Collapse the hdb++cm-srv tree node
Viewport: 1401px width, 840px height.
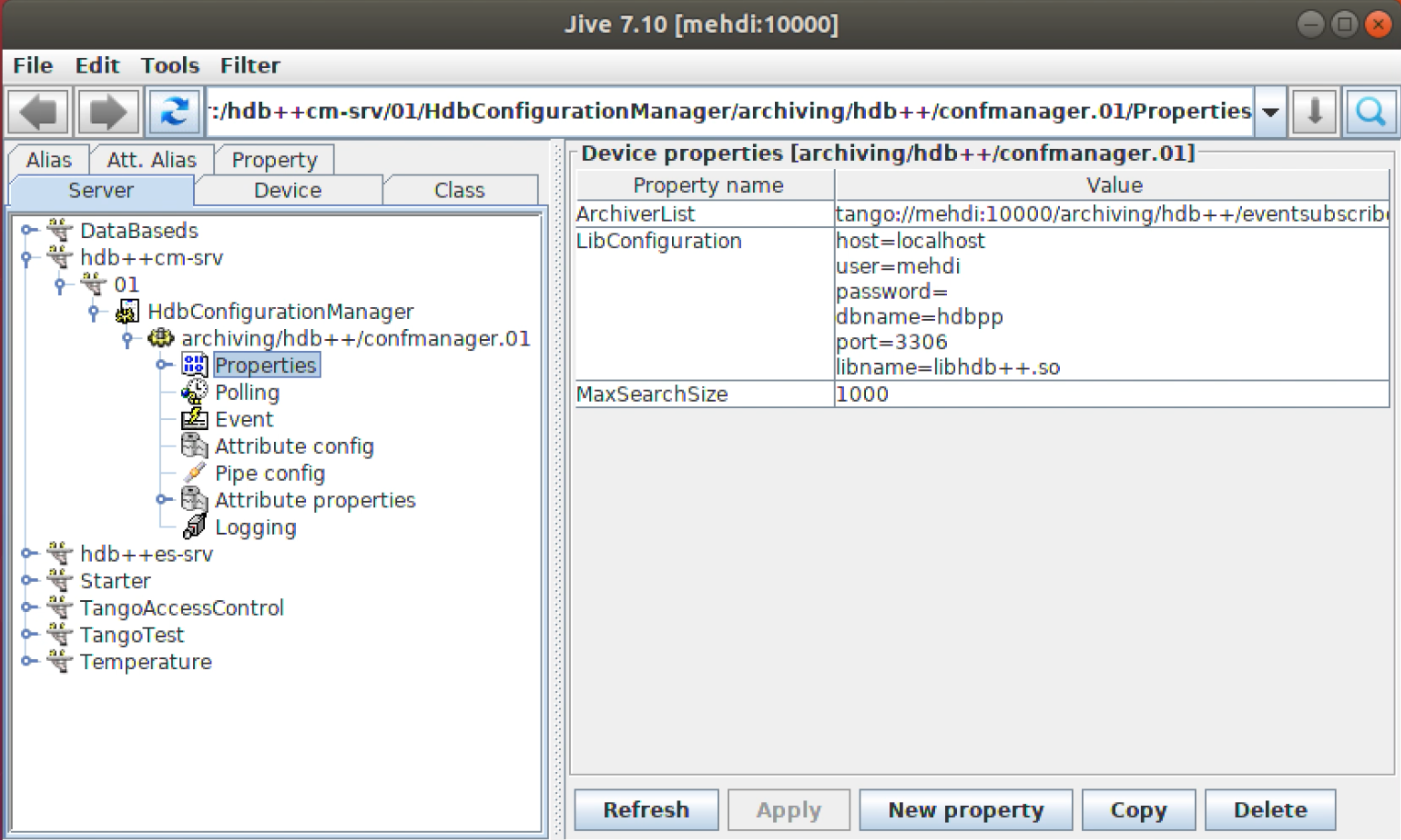[x=27, y=258]
